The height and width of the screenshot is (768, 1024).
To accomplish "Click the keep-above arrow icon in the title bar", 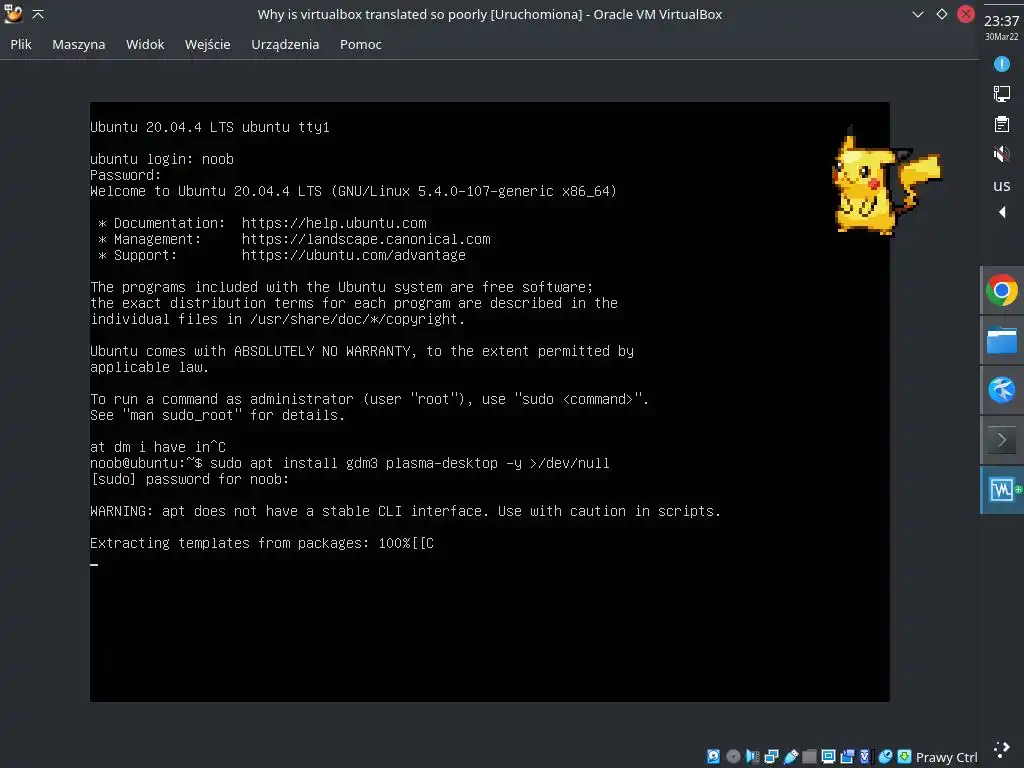I will 38,14.
